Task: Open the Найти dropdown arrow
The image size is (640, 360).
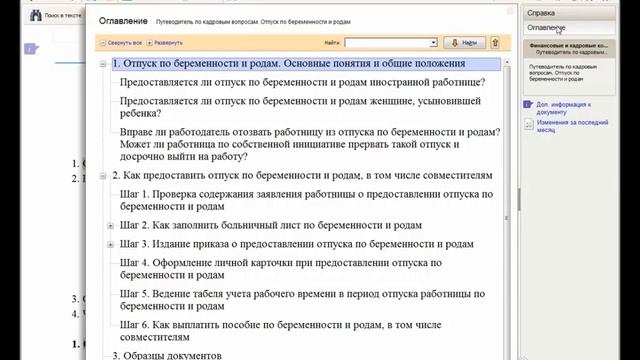Action: (x=433, y=42)
